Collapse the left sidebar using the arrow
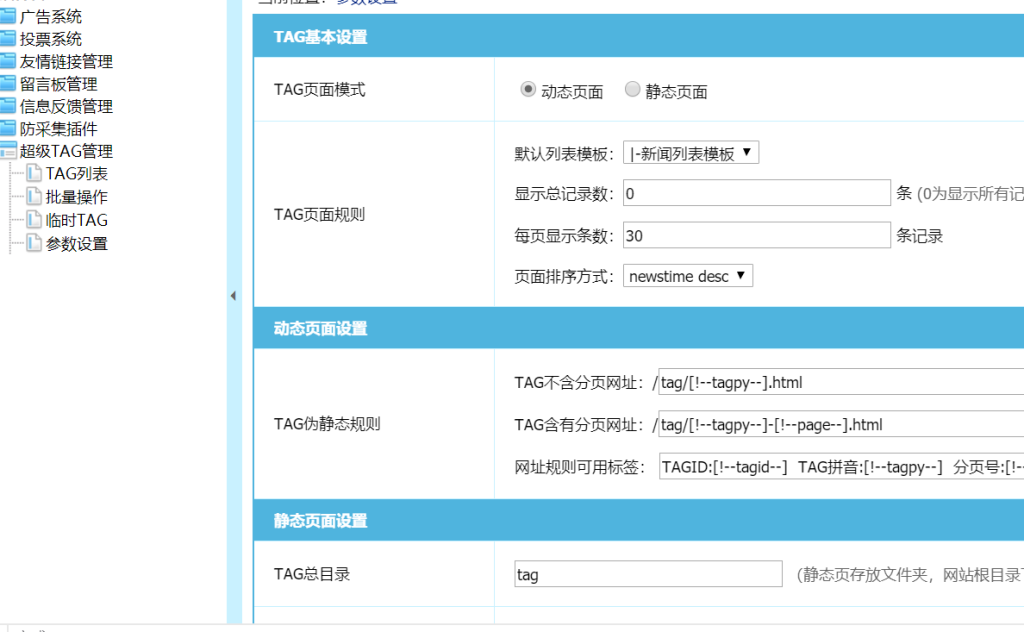1024x632 pixels. point(233,296)
